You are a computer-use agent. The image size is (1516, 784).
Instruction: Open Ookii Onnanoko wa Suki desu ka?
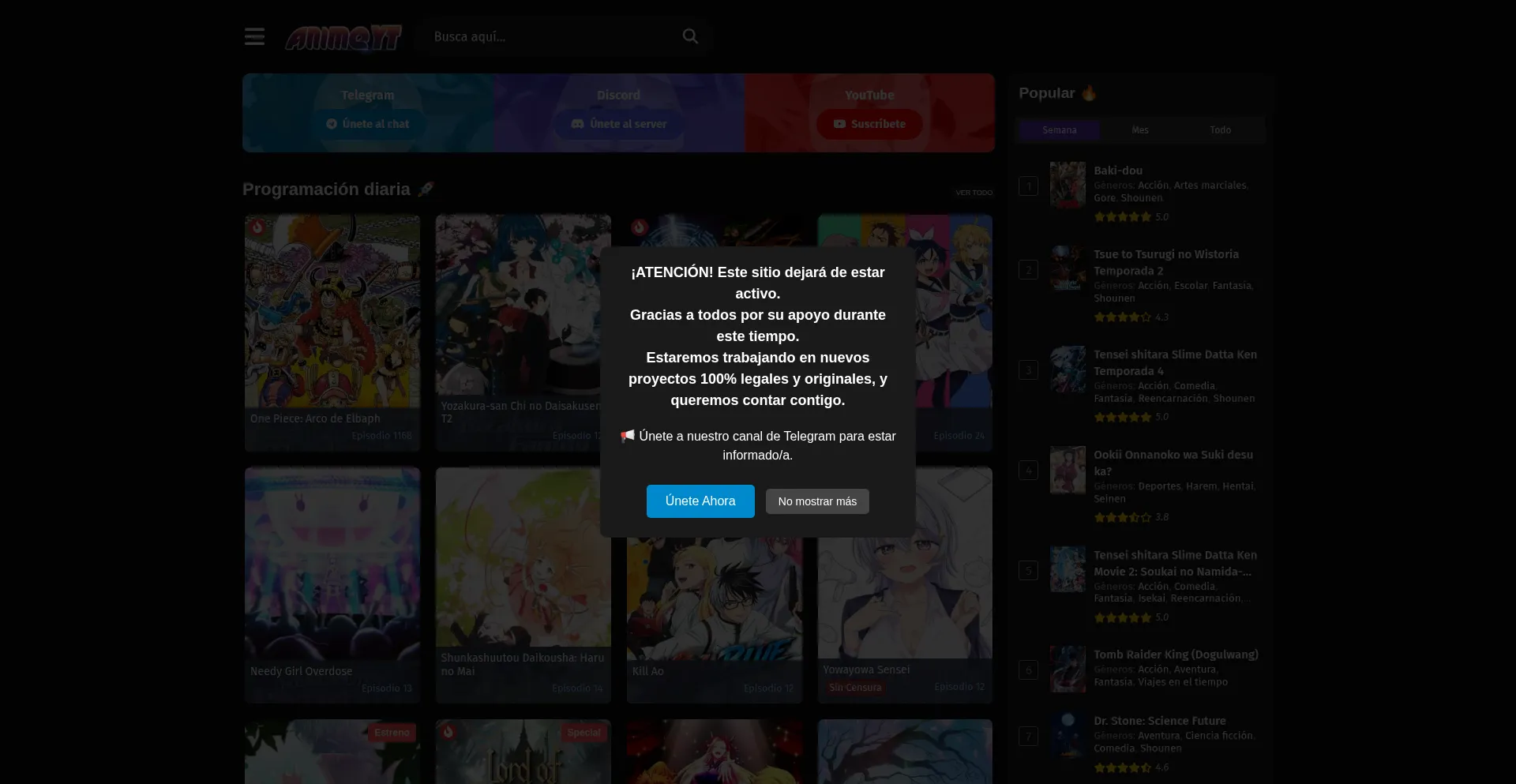(1173, 463)
